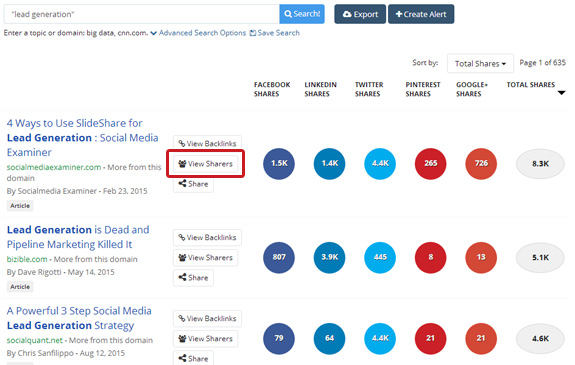Viewport: 575px width, 365px height.
Task: Click the sort arrow beside Total Shares header
Action: [x=561, y=93]
